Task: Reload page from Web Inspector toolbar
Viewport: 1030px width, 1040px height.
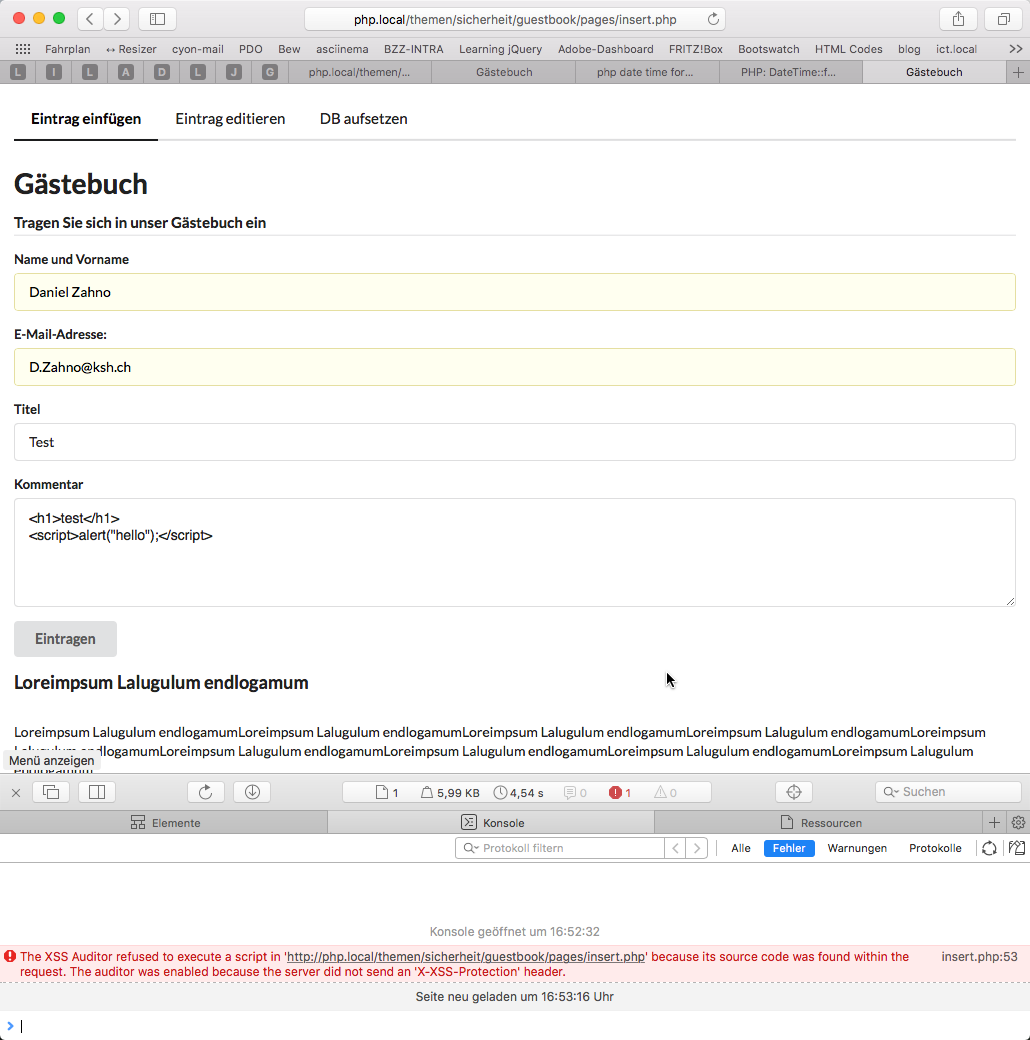Action: [x=206, y=792]
